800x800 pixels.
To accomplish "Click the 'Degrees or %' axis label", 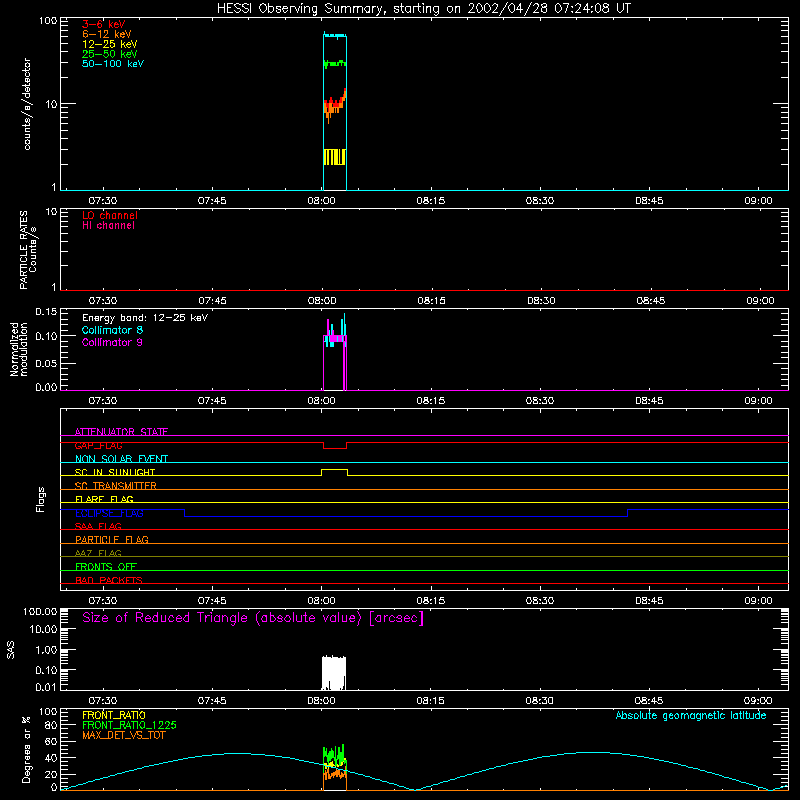I will tap(26, 749).
